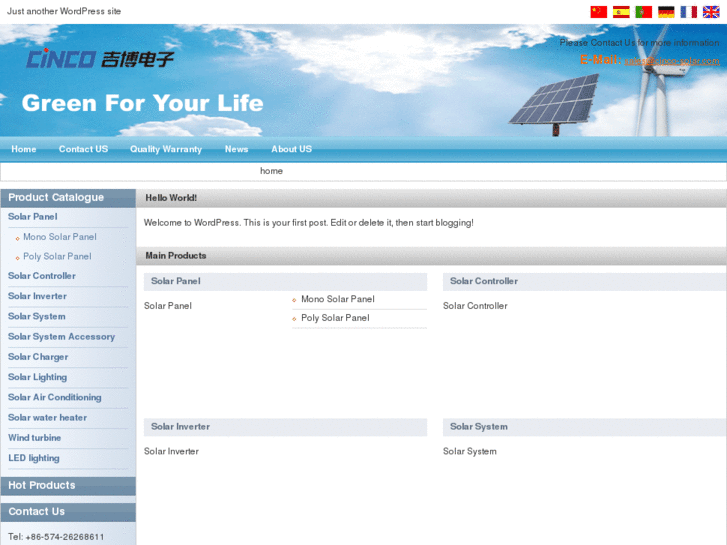727x545 pixels.
Task: Open the Hello World! post title
Action: click(171, 198)
